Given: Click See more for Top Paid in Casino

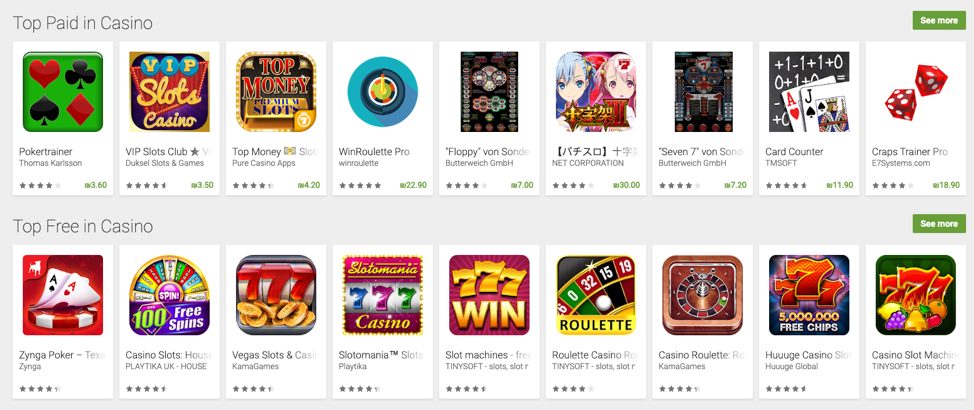Looking at the screenshot, I should coord(939,20).
